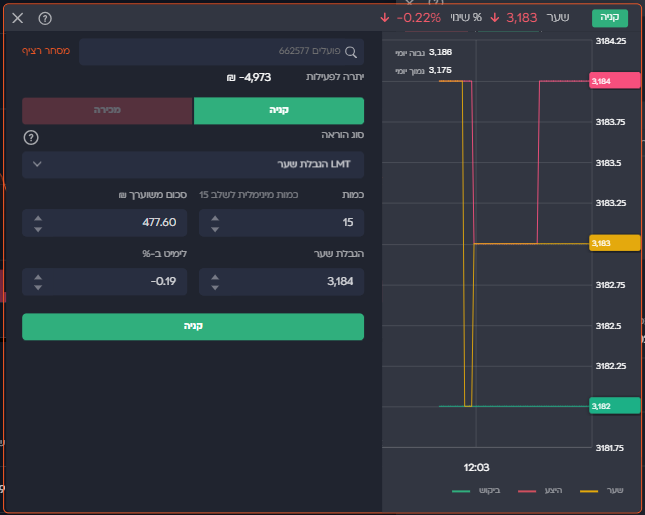Increase quantity (כמות) with up arrow

point(215,216)
